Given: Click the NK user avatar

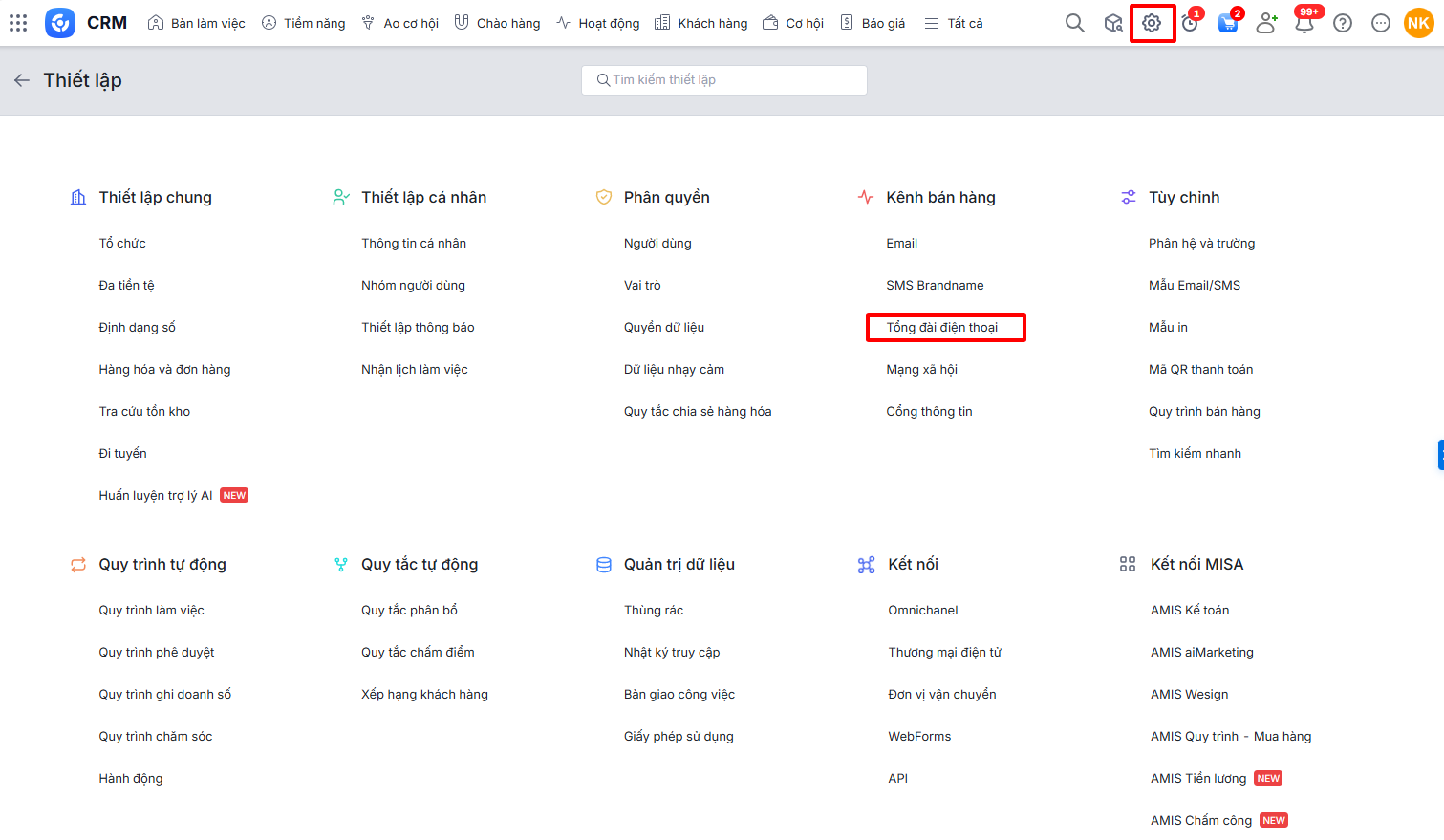Looking at the screenshot, I should point(1418,23).
